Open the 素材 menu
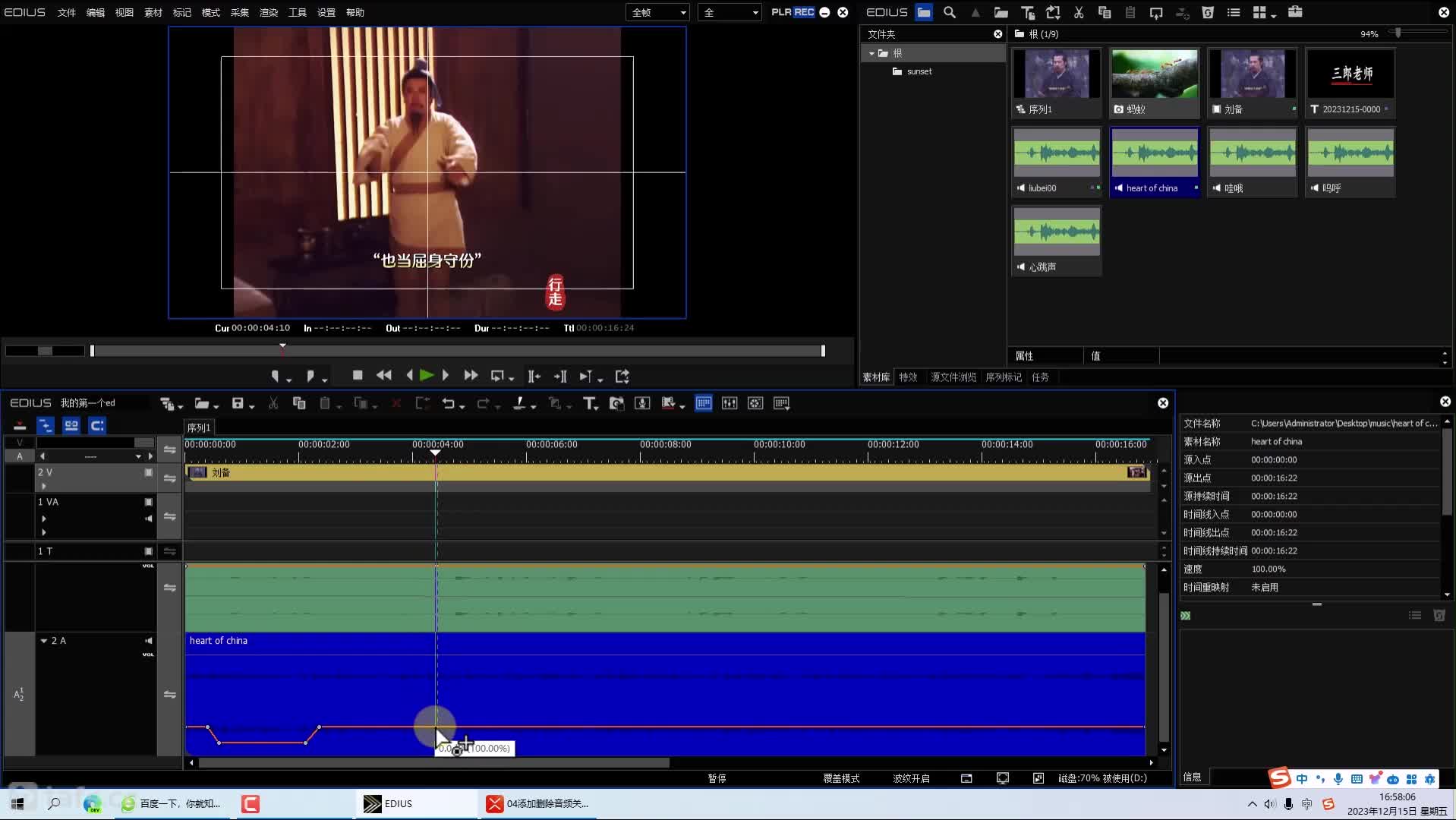 [x=153, y=12]
